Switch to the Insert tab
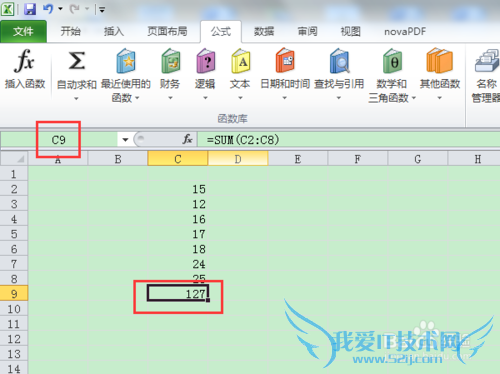Screen dimensions: 500x374 coord(114,31)
